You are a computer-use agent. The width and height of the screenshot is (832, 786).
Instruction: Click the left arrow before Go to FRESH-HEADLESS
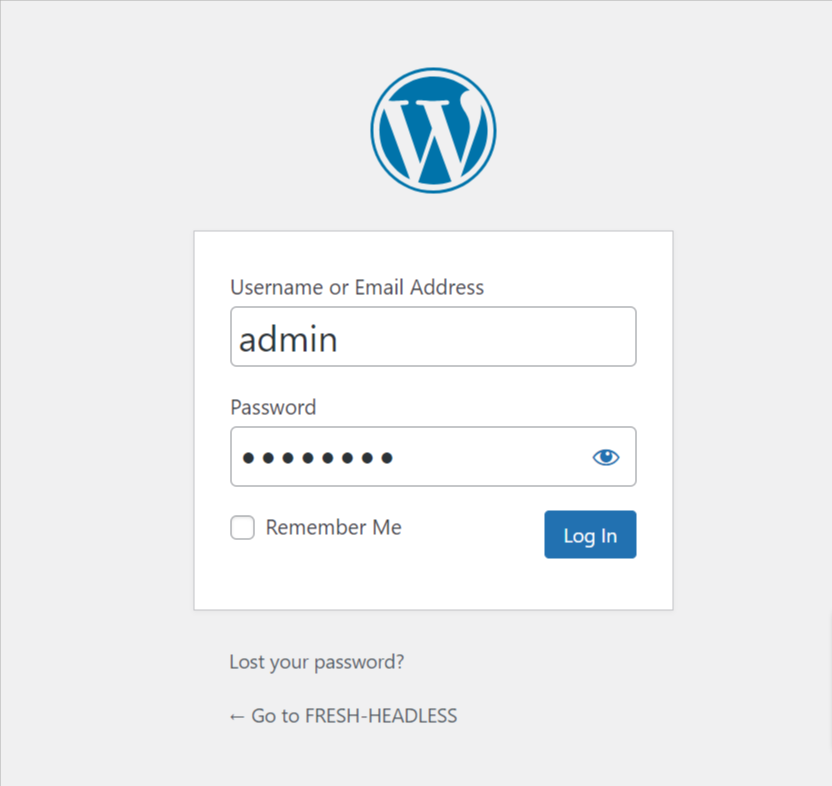pos(237,716)
